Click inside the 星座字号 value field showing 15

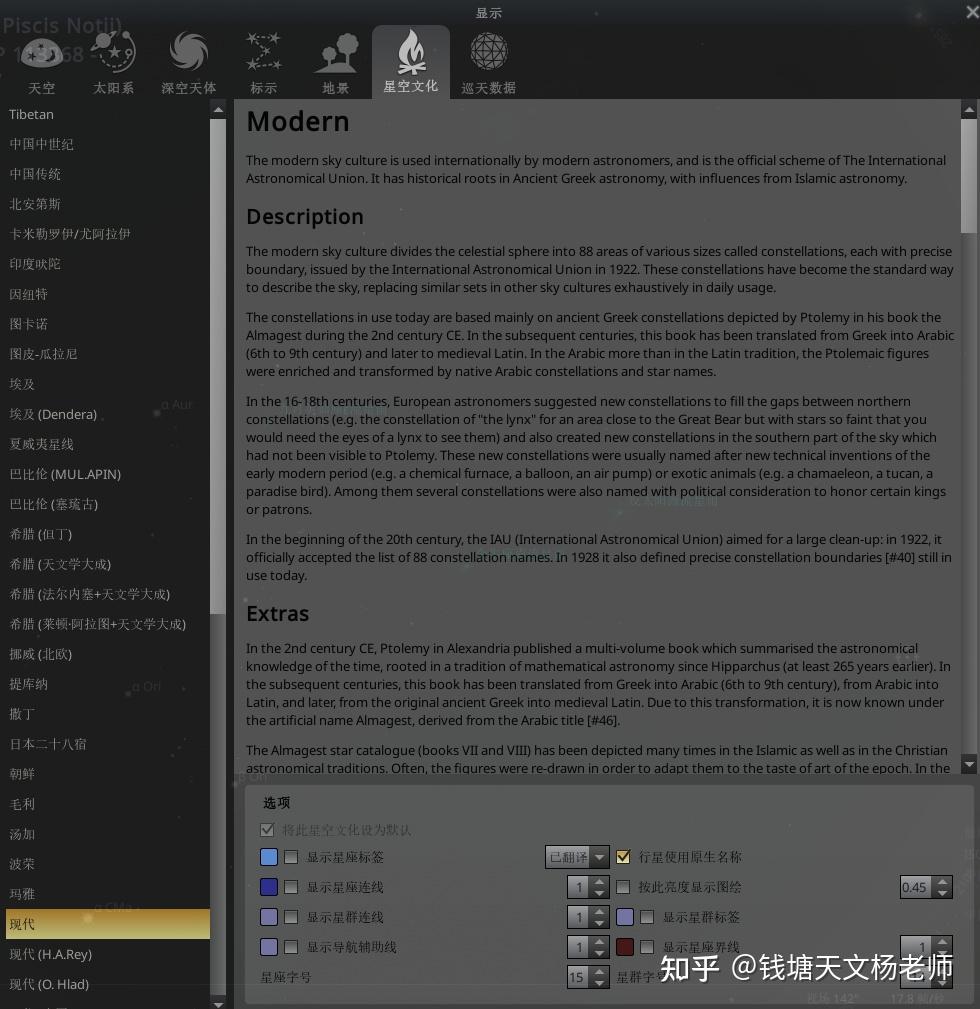tap(578, 977)
